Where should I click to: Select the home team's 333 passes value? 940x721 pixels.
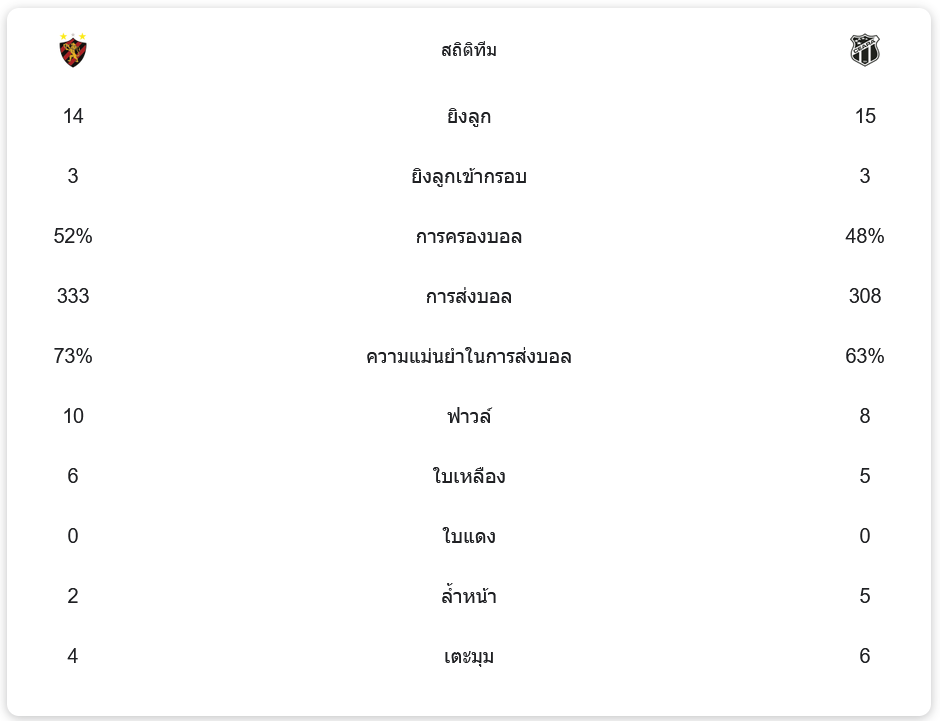[x=73, y=297]
